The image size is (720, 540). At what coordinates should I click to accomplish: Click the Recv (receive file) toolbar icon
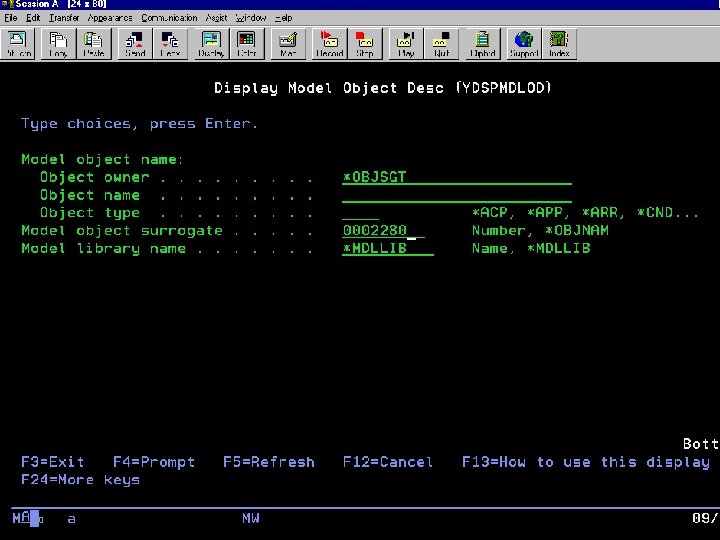tap(170, 44)
